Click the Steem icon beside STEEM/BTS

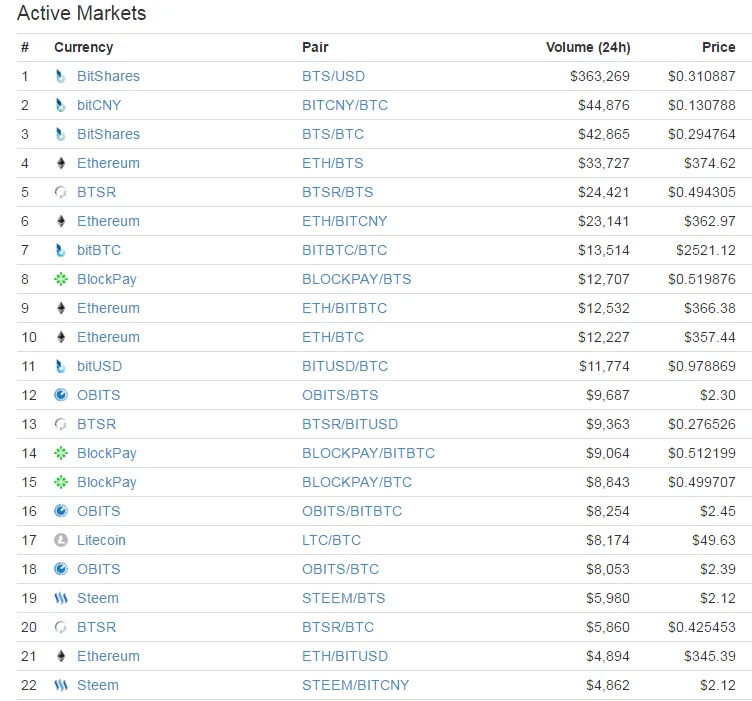tap(60, 598)
